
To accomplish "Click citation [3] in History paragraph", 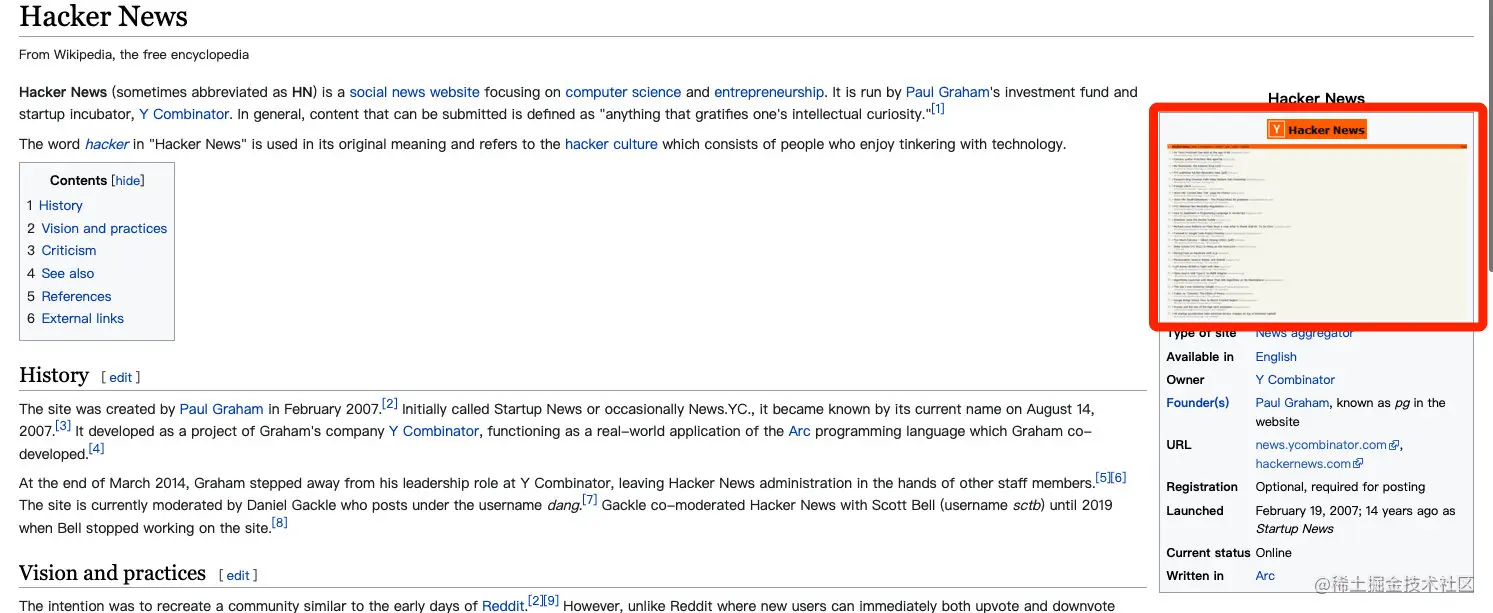I will [63, 426].
